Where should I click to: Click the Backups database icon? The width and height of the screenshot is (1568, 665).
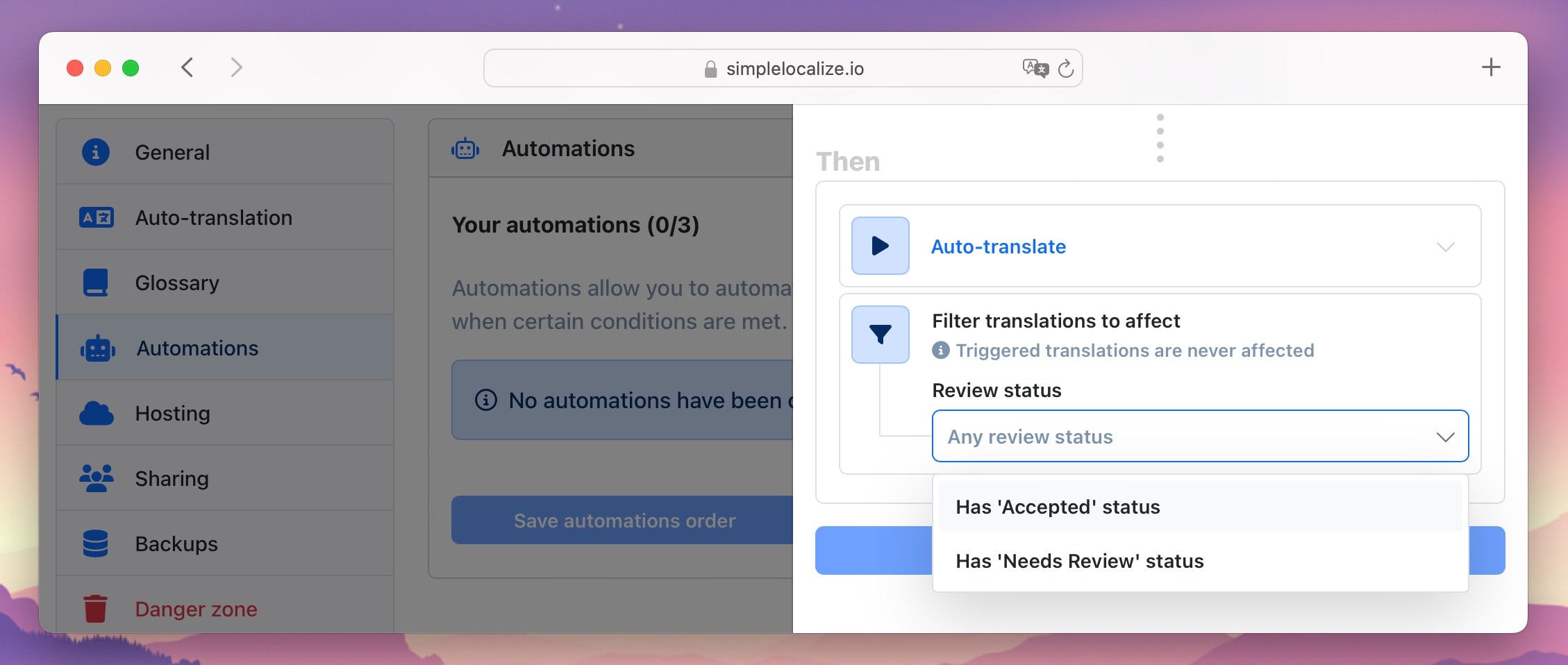(x=96, y=544)
